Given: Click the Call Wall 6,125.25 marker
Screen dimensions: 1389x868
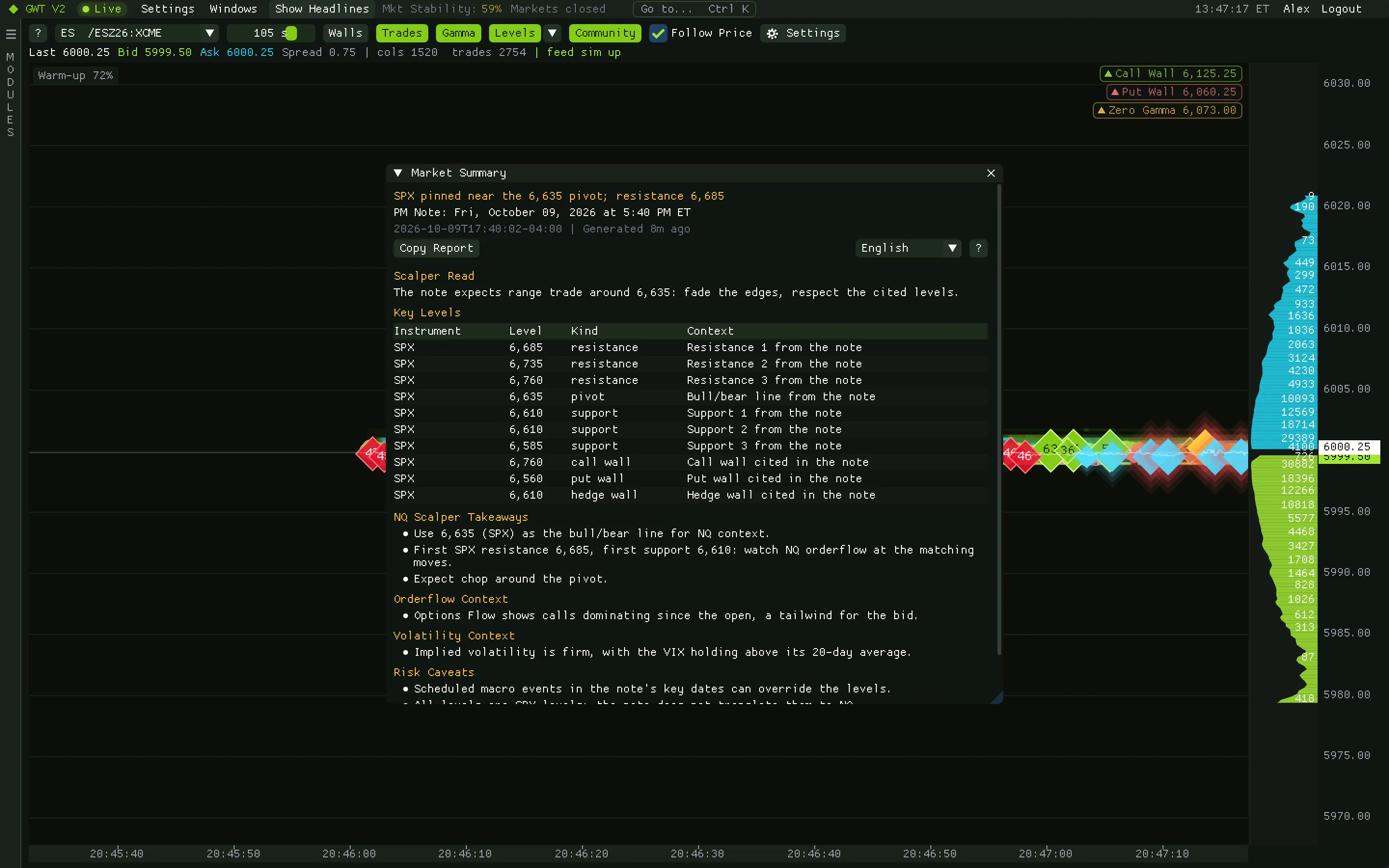Looking at the screenshot, I should click(x=1171, y=73).
